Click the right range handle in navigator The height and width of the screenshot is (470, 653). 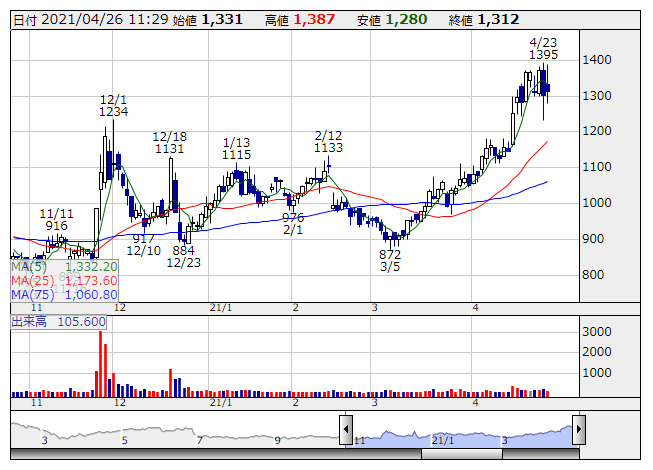pyautogui.click(x=578, y=428)
